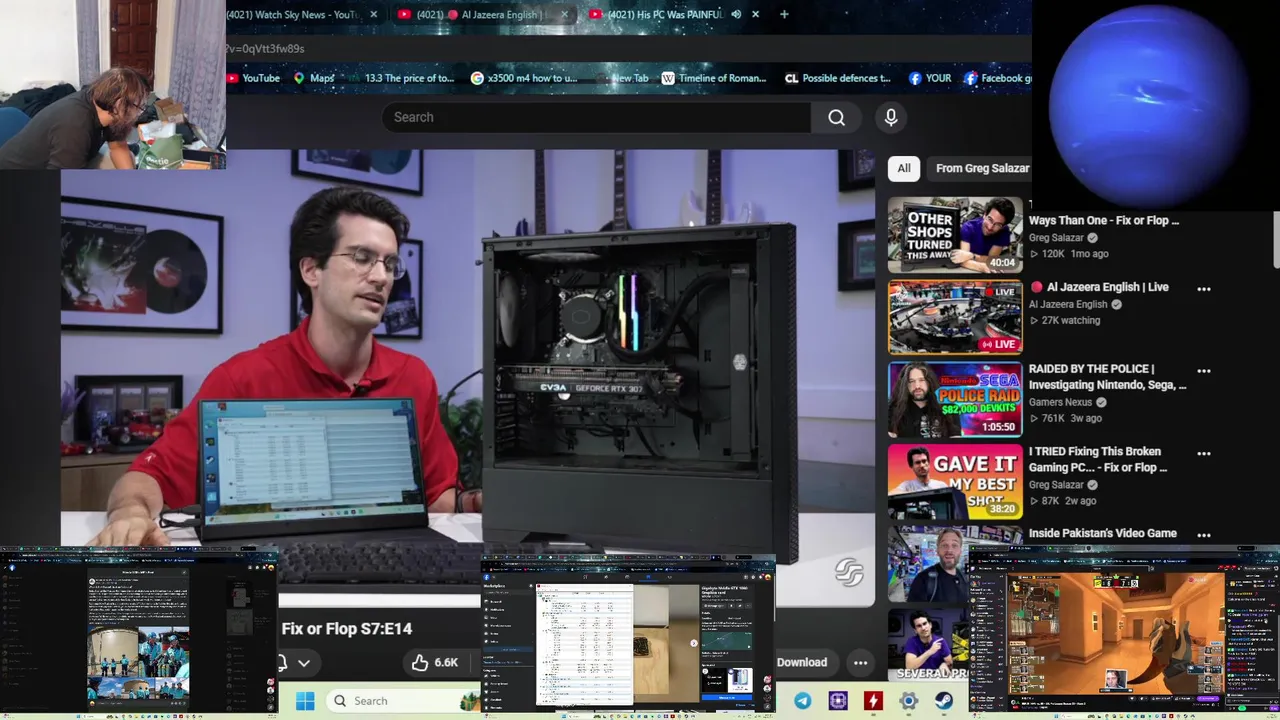Image resolution: width=1280 pixels, height=720 pixels.
Task: Open options for Al Jazeera English Live video
Action: 1204,289
